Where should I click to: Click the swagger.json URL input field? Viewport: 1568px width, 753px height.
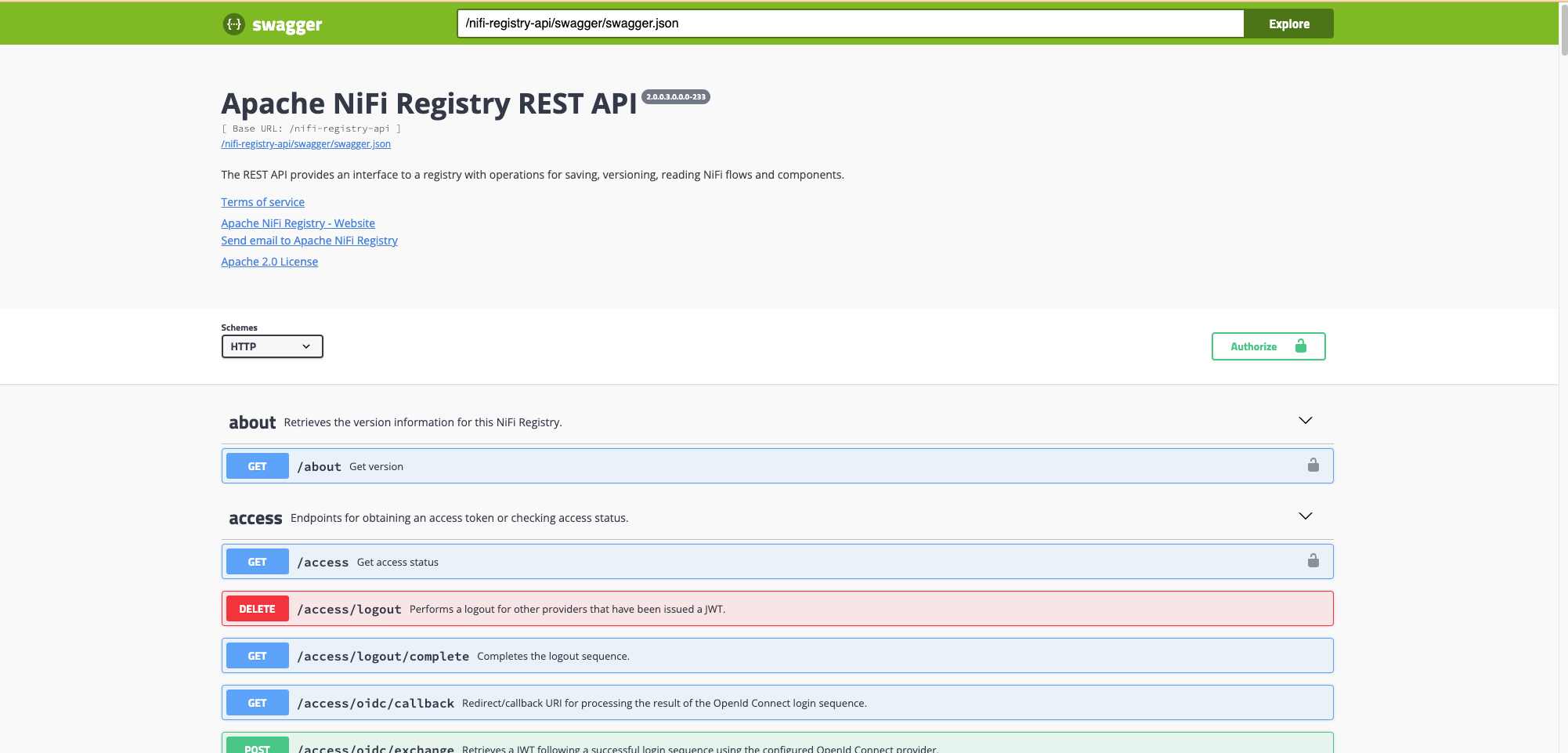coord(850,24)
